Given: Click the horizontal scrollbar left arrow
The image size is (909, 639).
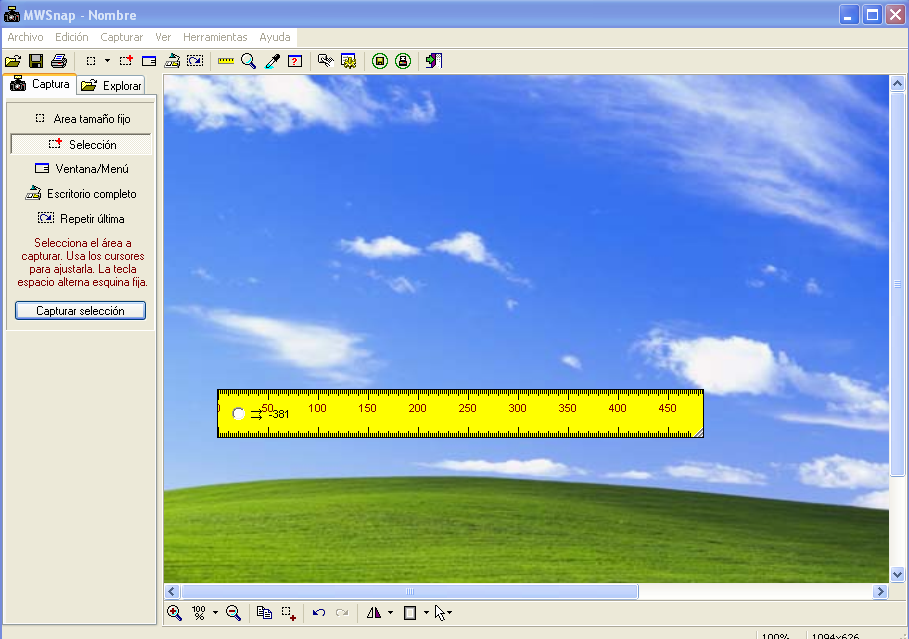Looking at the screenshot, I should [172, 591].
